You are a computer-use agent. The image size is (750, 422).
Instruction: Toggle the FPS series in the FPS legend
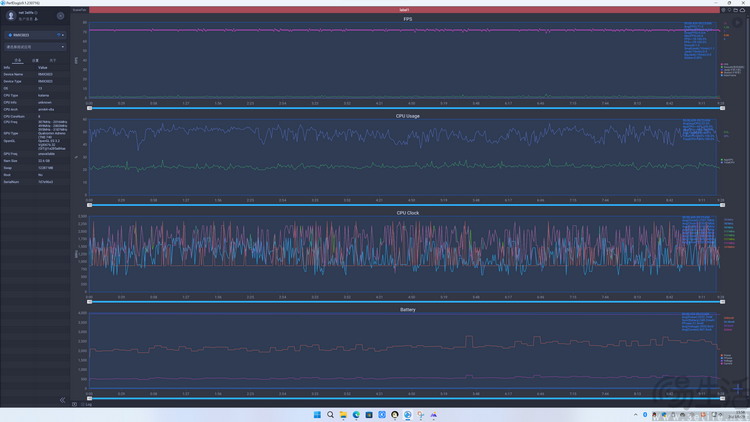coord(725,64)
